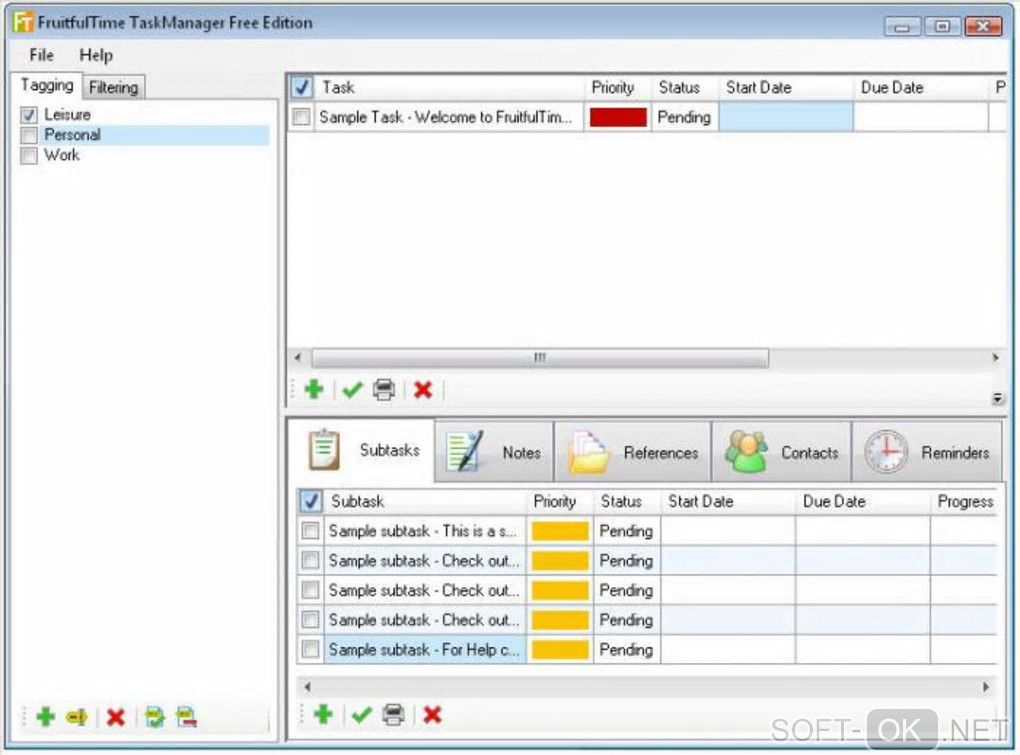Sort tasks by Due Date column header
The image size is (1020, 755).
pyautogui.click(x=920, y=87)
